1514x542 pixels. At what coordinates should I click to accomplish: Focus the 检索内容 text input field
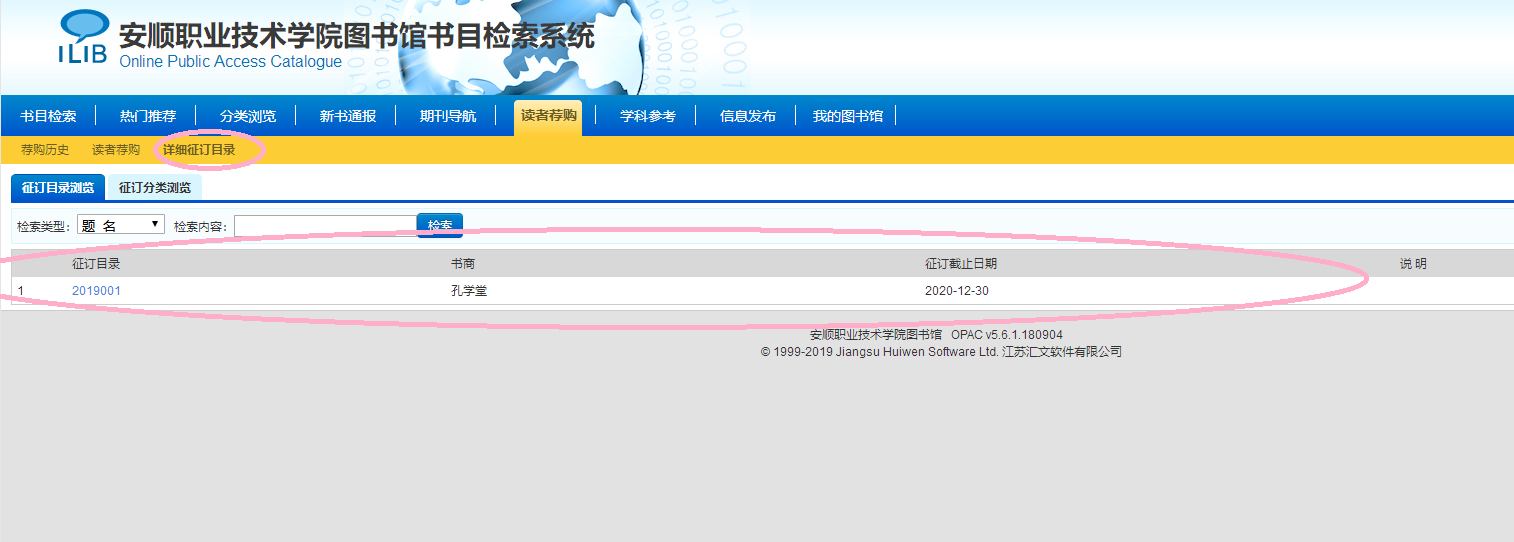tap(325, 226)
